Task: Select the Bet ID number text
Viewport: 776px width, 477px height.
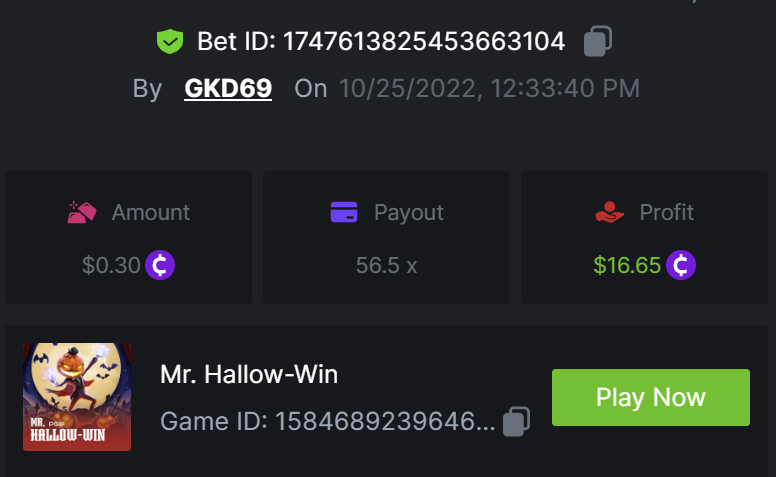Action: pos(424,41)
